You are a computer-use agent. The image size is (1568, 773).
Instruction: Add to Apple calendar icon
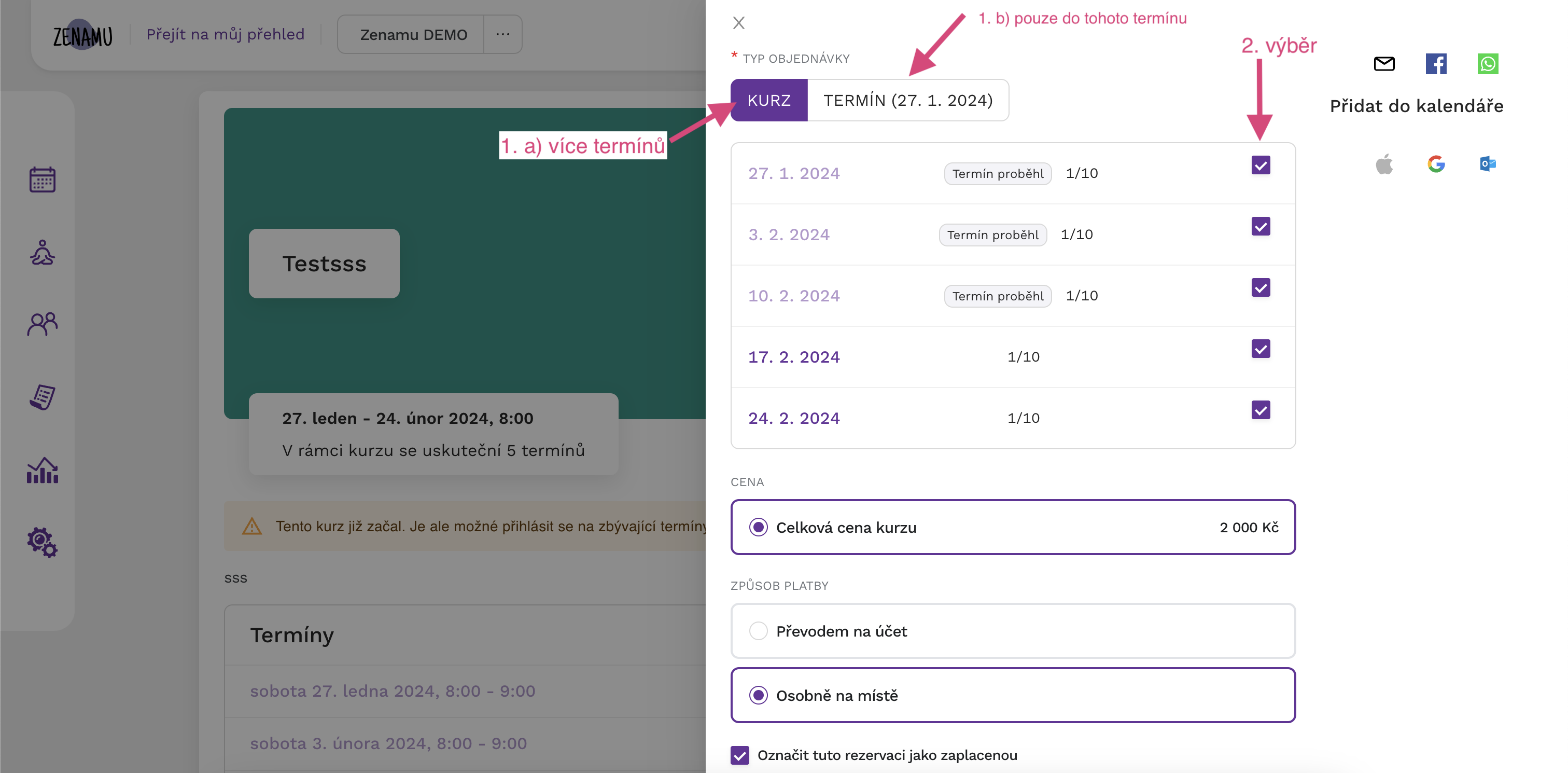[x=1384, y=164]
